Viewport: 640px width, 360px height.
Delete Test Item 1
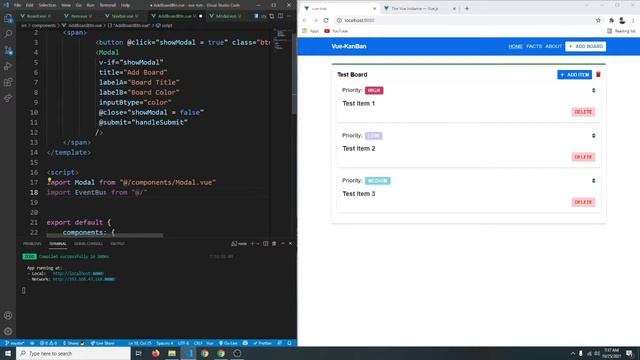(x=583, y=112)
